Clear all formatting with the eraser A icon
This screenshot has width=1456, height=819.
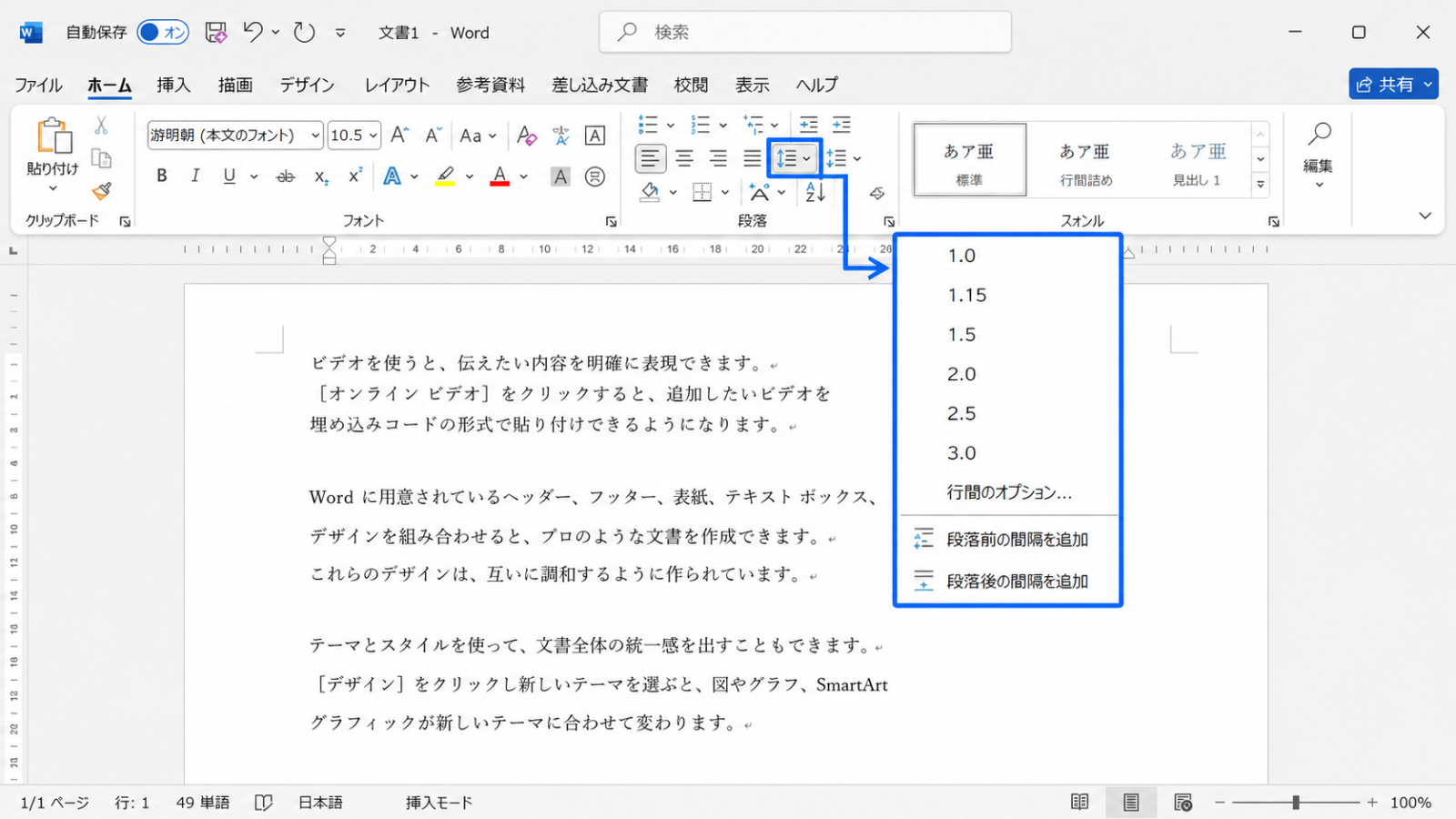(x=526, y=136)
